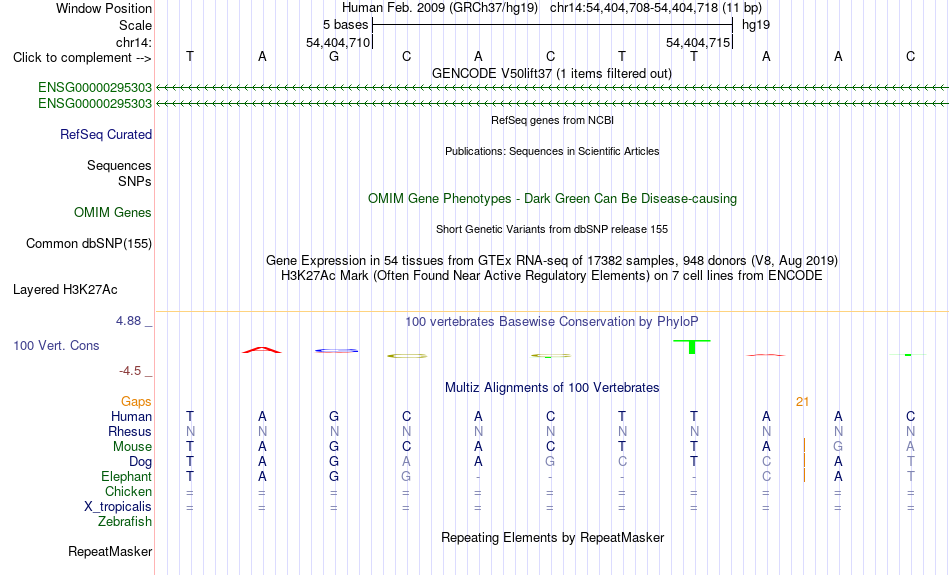Click the -4.5 conservation scale value

point(130,371)
